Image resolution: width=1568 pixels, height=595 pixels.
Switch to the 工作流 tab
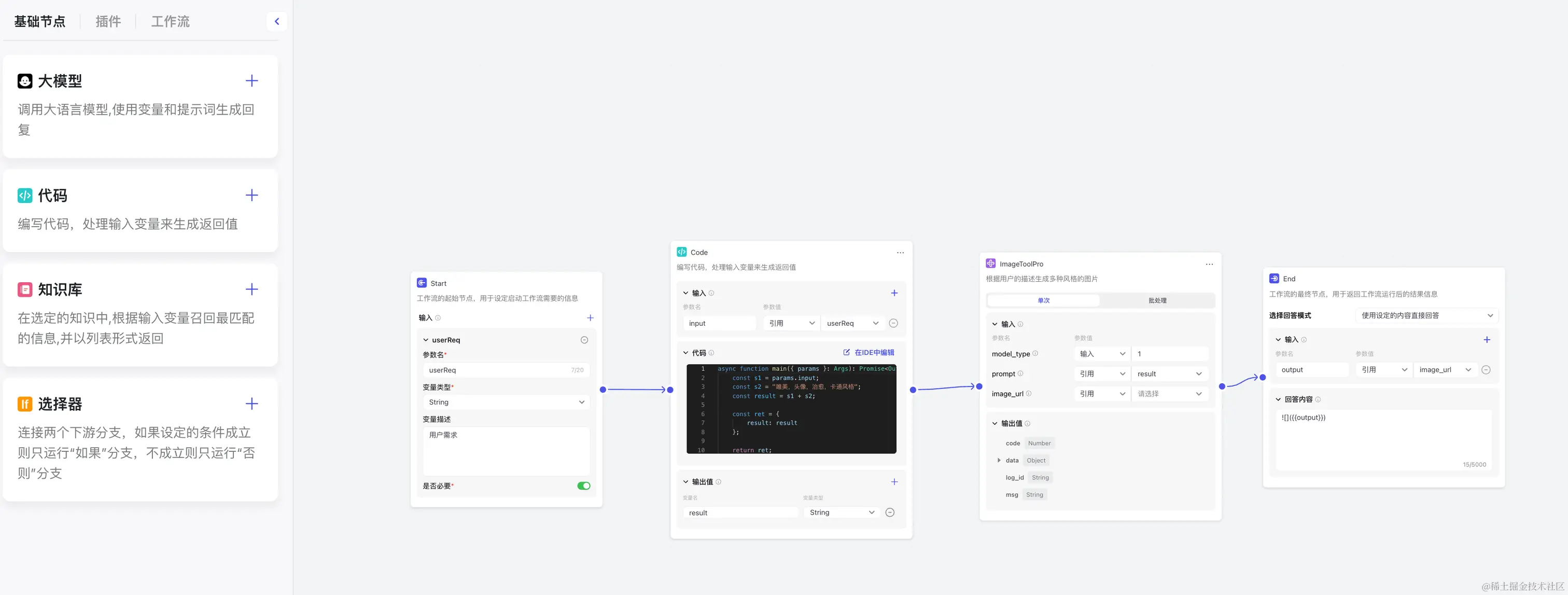(170, 21)
